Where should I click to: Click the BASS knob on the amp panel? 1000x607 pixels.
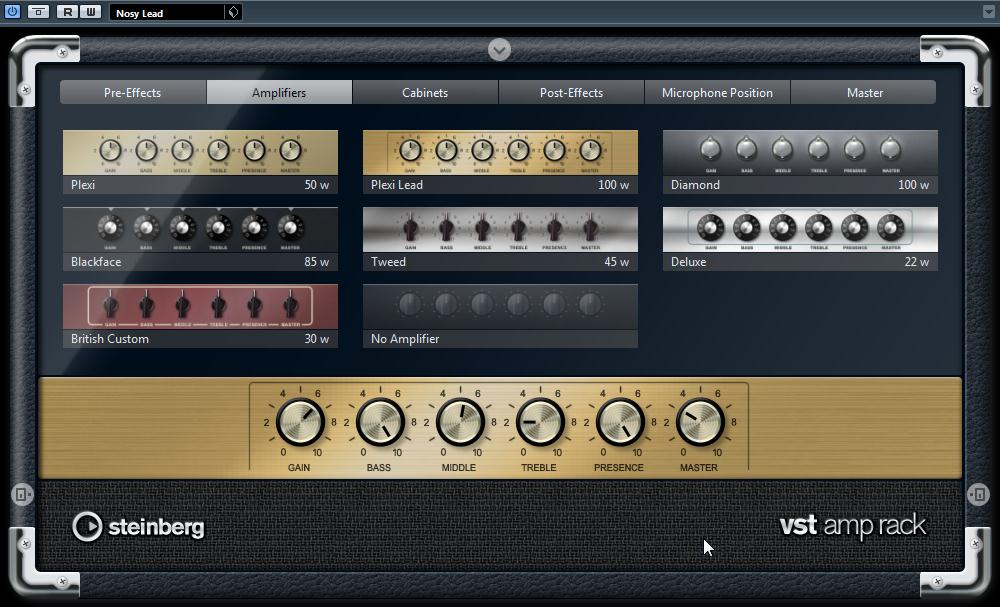coord(380,422)
